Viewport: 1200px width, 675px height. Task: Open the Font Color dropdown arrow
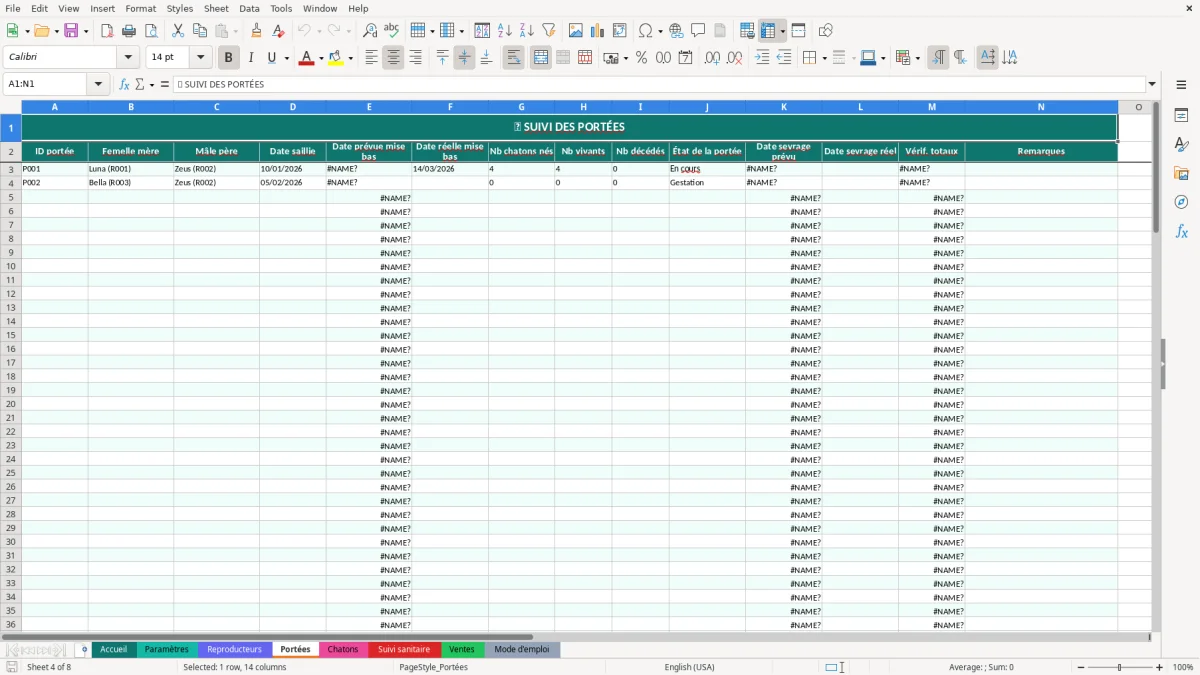320,58
